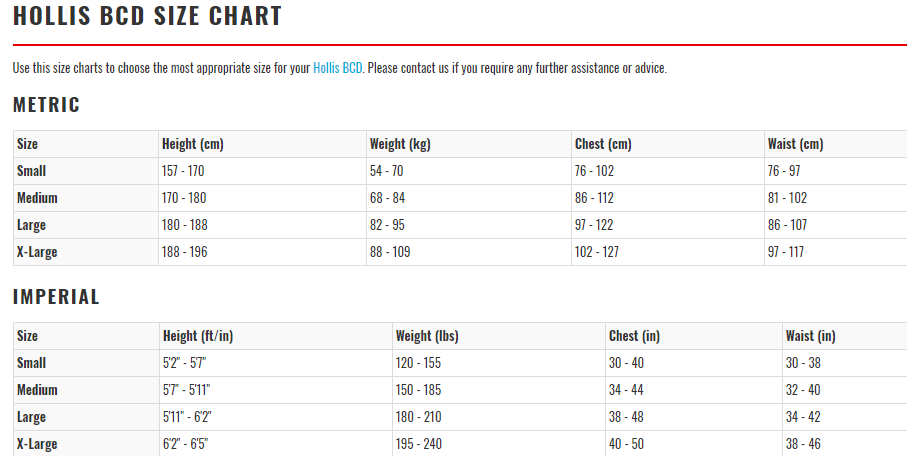Select the 38 - 48 chest cell
This screenshot has height=456, width=907.
pyautogui.click(x=626, y=417)
